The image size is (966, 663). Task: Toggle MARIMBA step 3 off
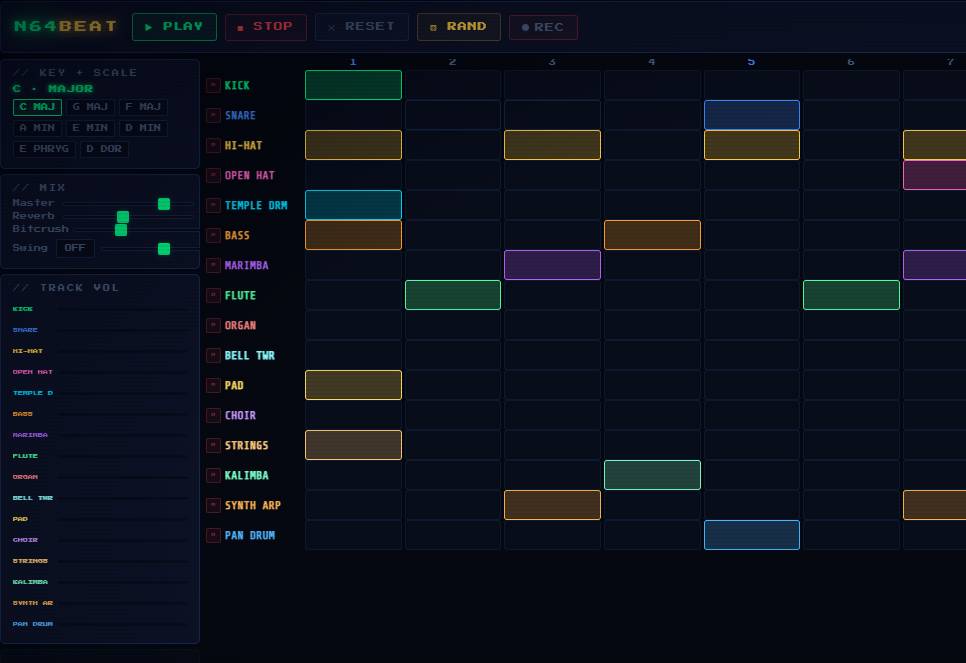pos(553,265)
